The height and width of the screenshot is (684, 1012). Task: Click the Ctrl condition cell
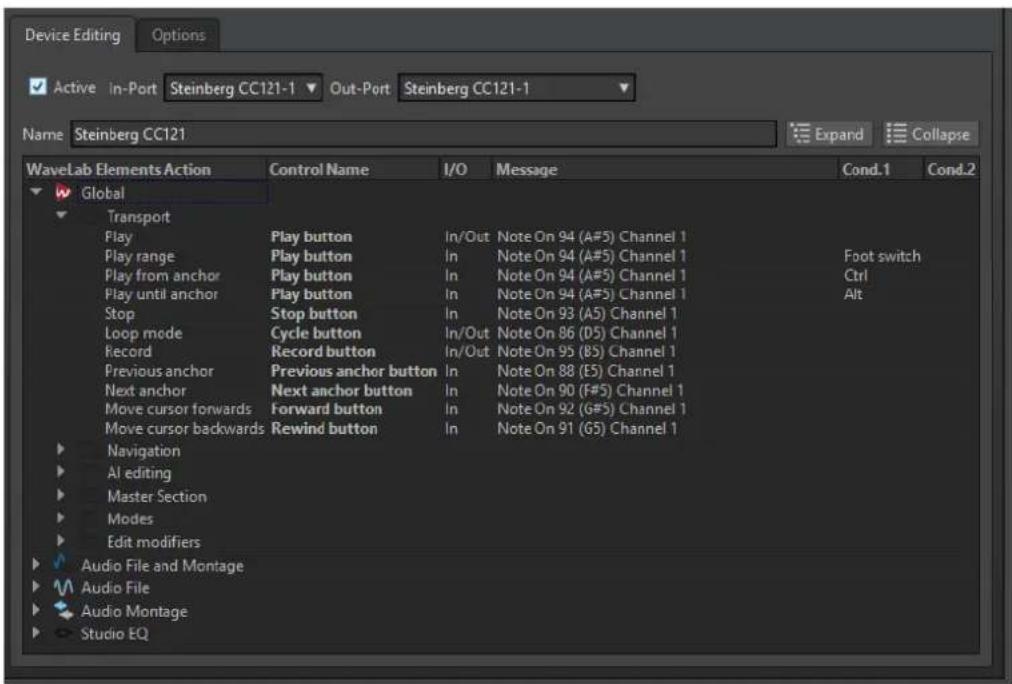(855, 276)
